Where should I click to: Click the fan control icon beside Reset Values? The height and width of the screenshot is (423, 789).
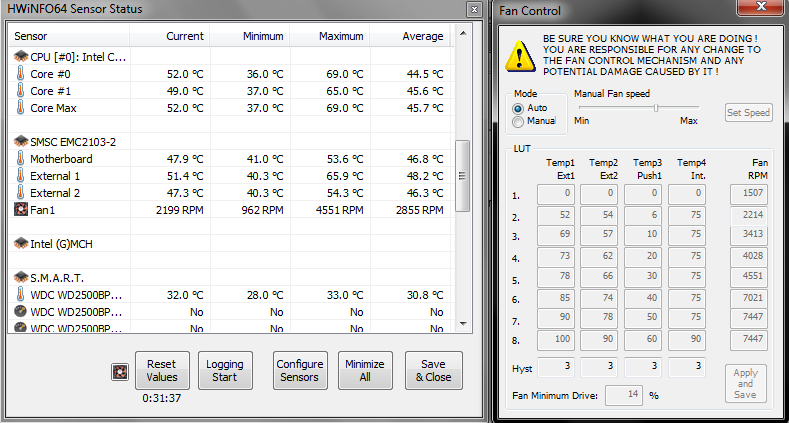120,372
